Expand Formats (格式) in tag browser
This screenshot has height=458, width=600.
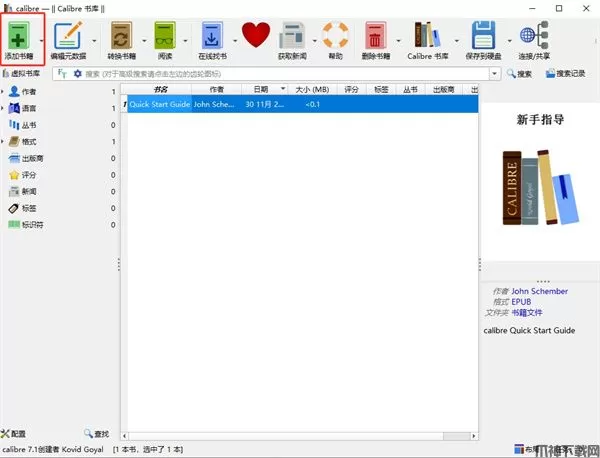click(x=2, y=142)
